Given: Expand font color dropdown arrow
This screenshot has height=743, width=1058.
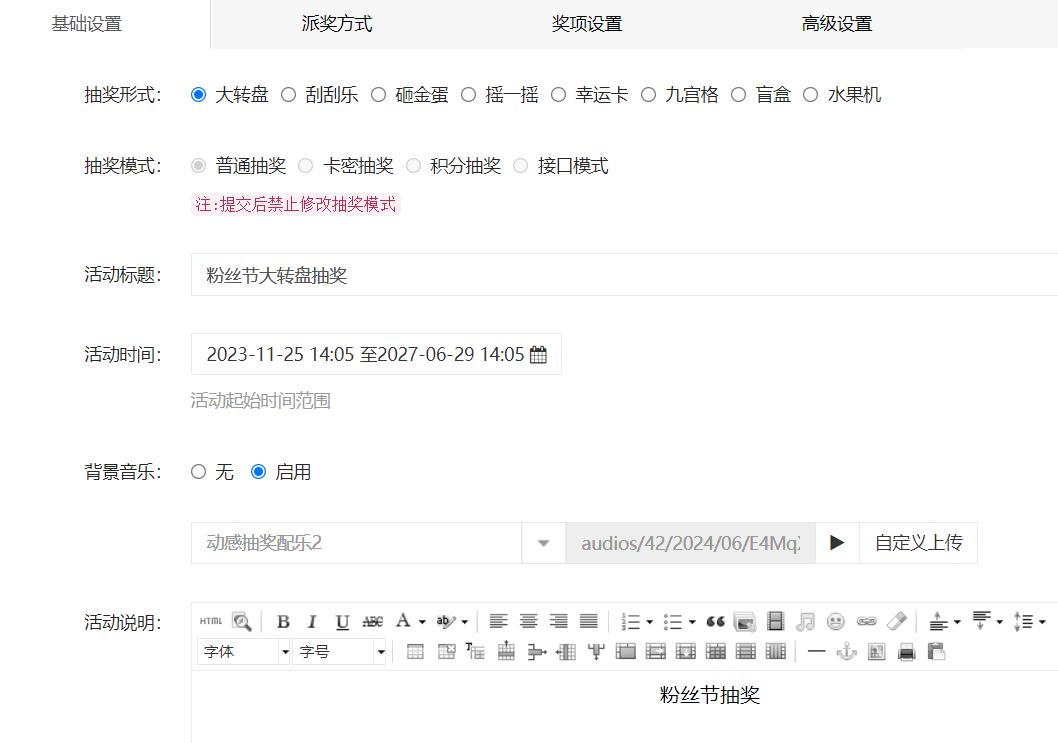Looking at the screenshot, I should [x=422, y=622].
